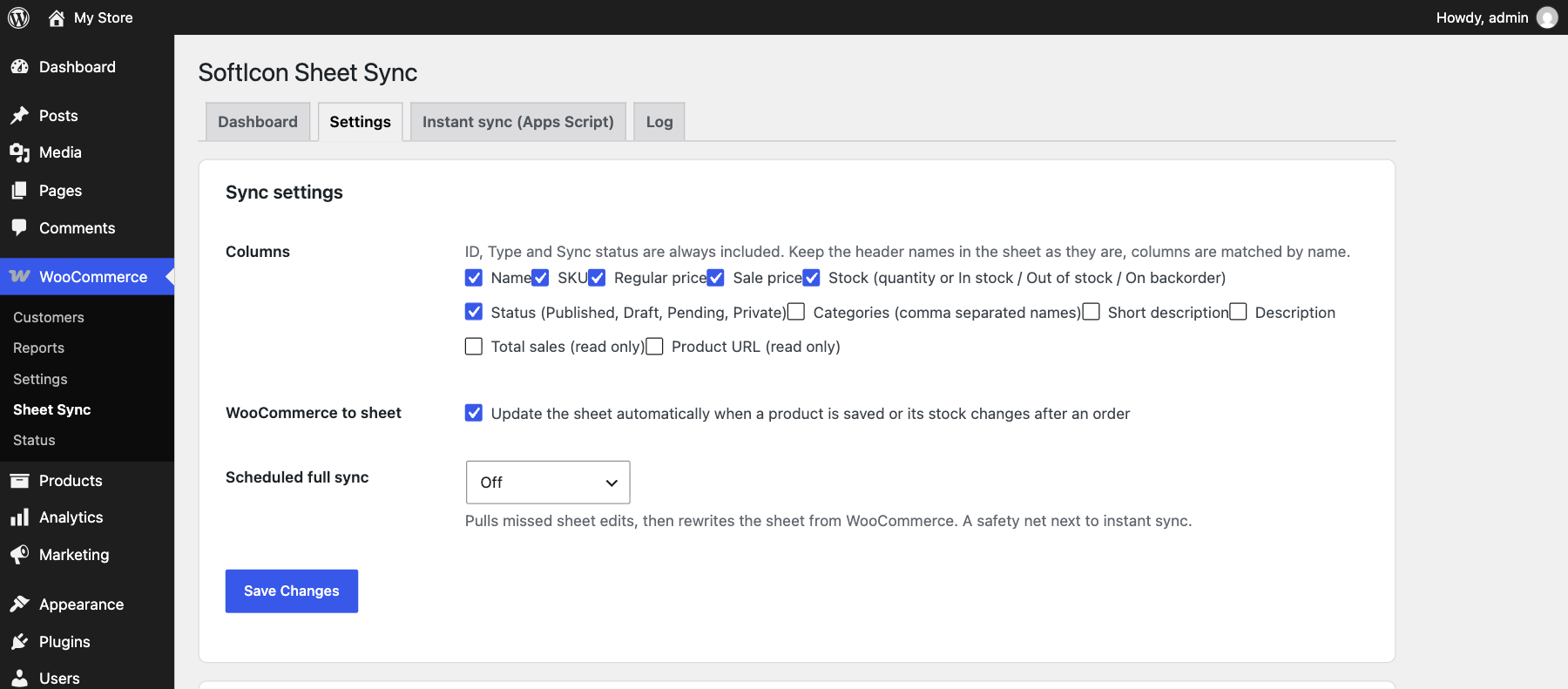Open Instant sync (Apps Script) tab
Screen dimensions: 1568x689
point(518,122)
